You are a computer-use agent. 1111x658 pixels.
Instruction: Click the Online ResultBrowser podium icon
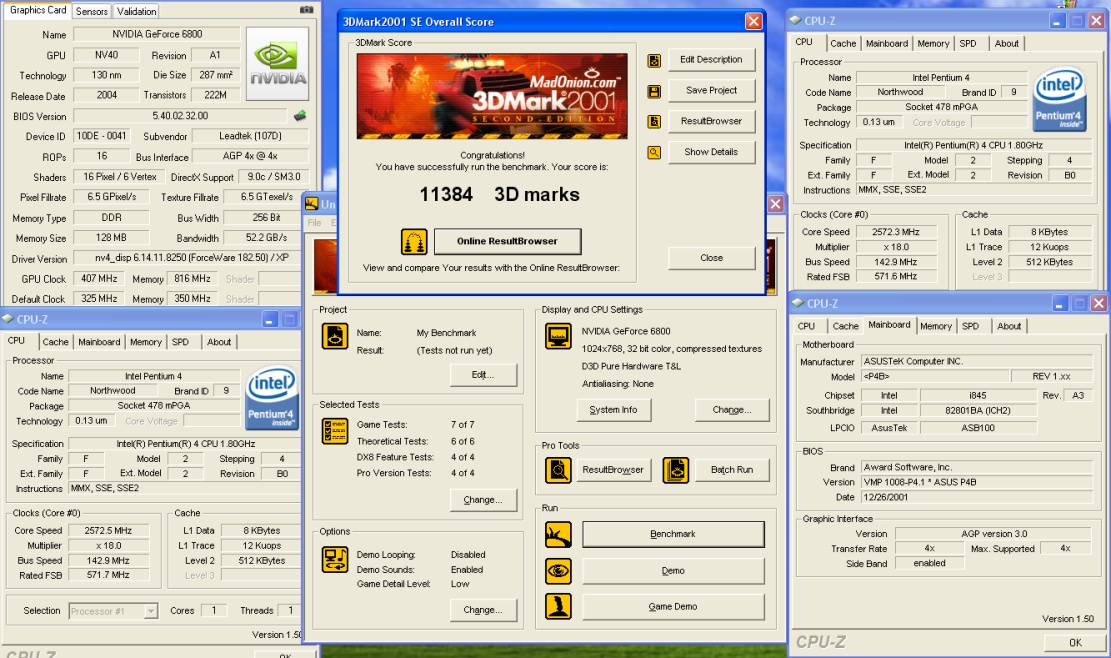coord(414,242)
